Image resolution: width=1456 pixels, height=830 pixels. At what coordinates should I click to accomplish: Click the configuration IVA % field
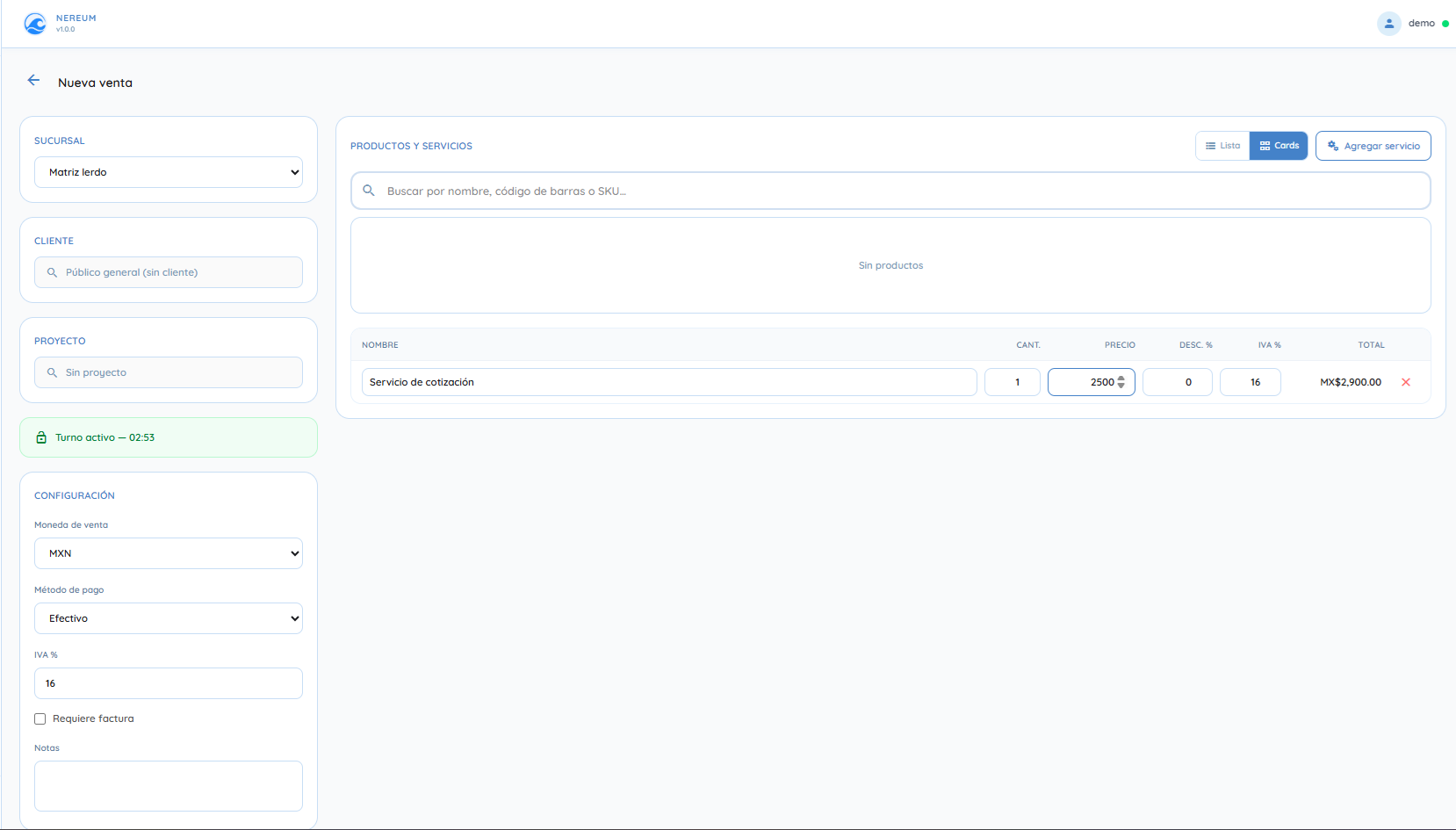169,683
